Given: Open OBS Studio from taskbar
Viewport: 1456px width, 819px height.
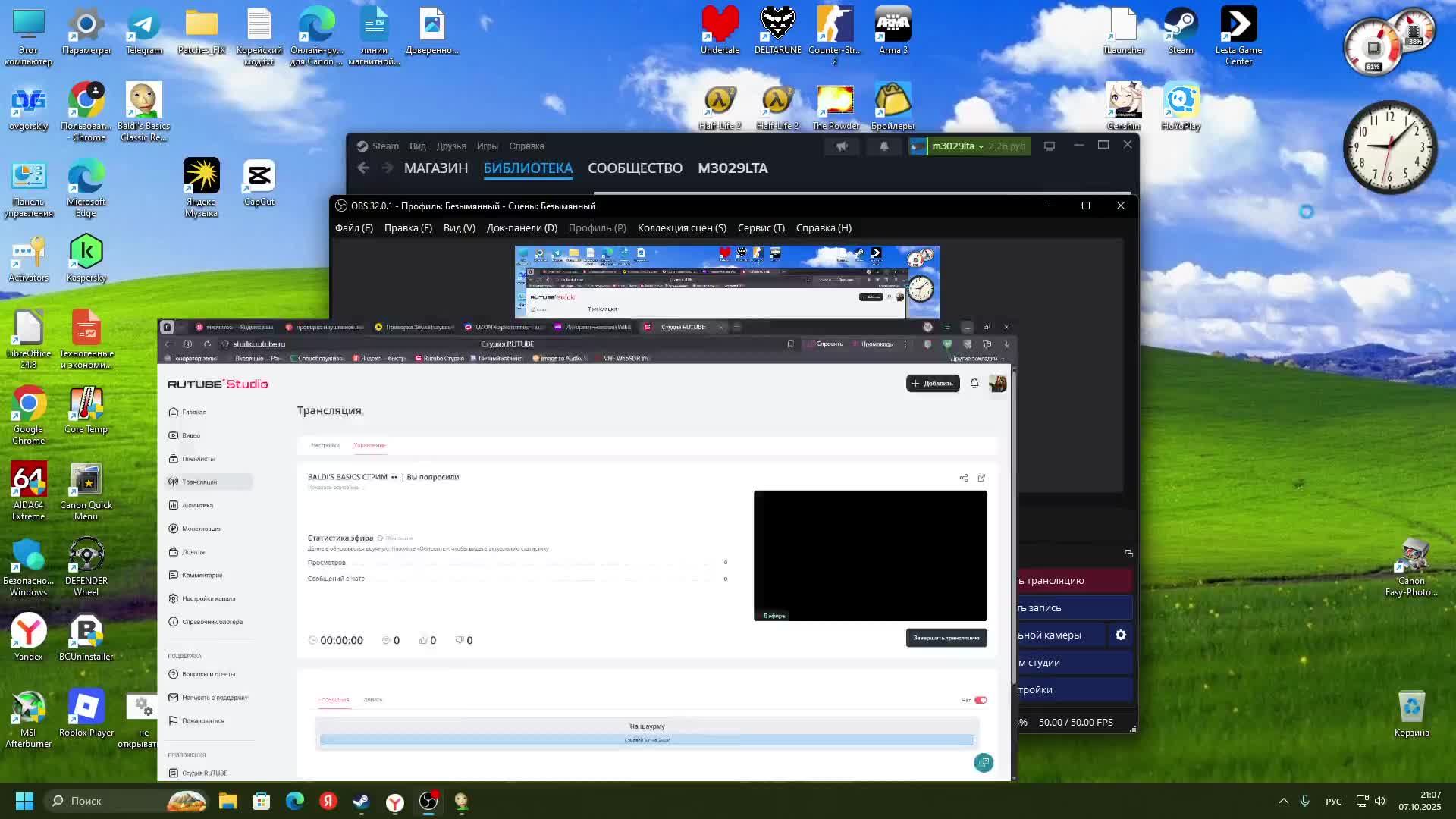Looking at the screenshot, I should click(x=428, y=802).
